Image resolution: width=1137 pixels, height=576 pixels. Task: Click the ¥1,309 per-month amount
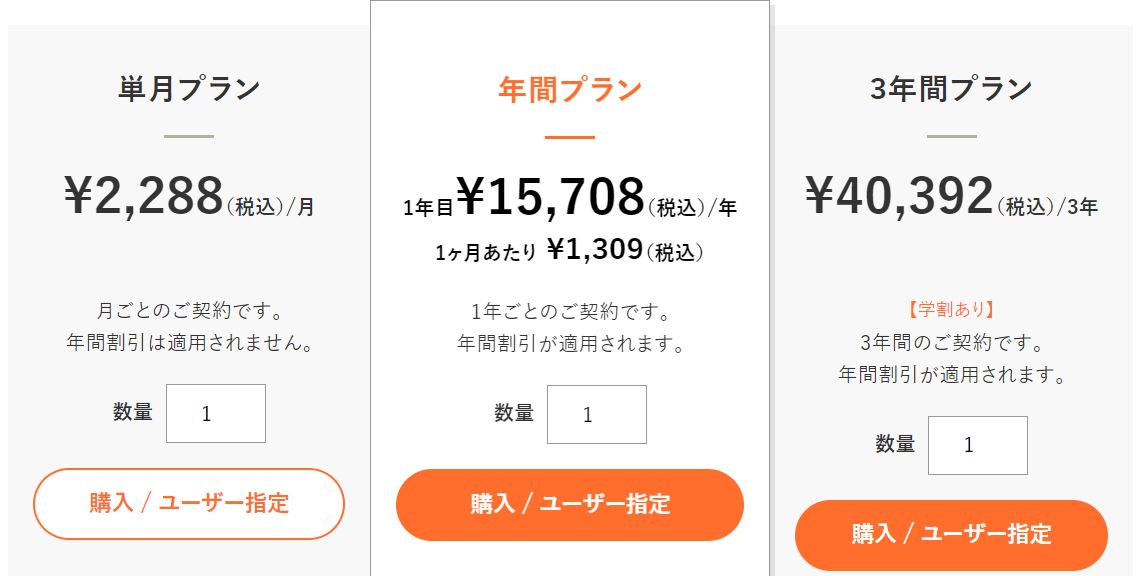click(x=595, y=250)
